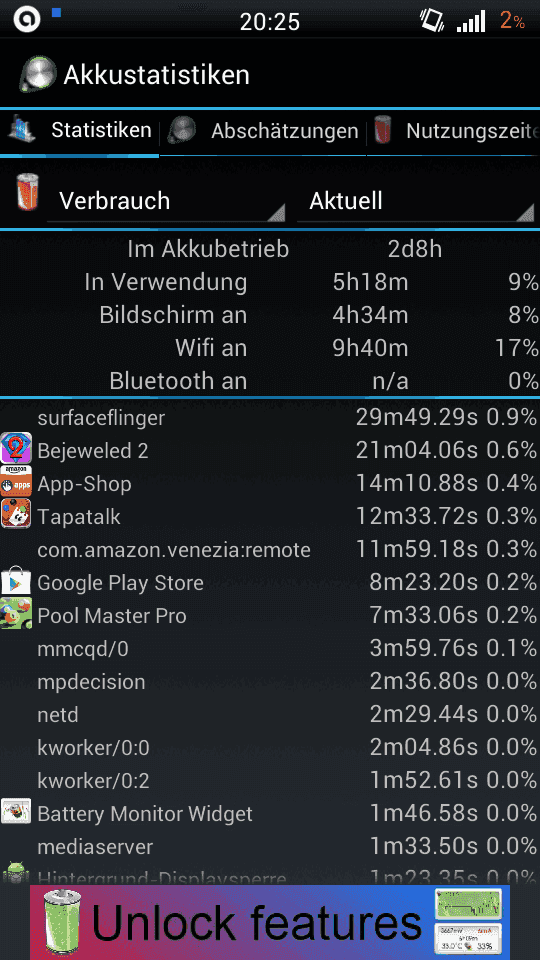Open the Verbrauch dropdown
540x960 pixels.
click(x=166, y=201)
